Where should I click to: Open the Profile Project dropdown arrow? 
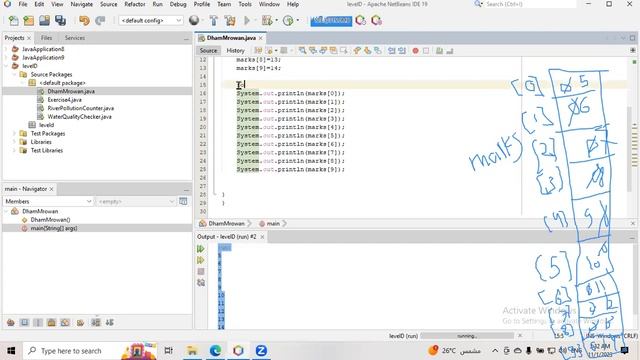tap(298, 20)
